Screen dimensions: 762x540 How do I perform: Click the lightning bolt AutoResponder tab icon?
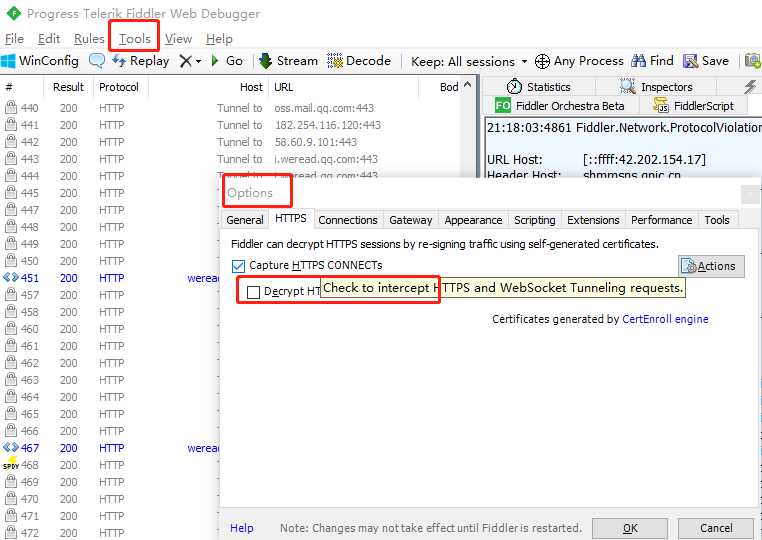click(x=750, y=87)
